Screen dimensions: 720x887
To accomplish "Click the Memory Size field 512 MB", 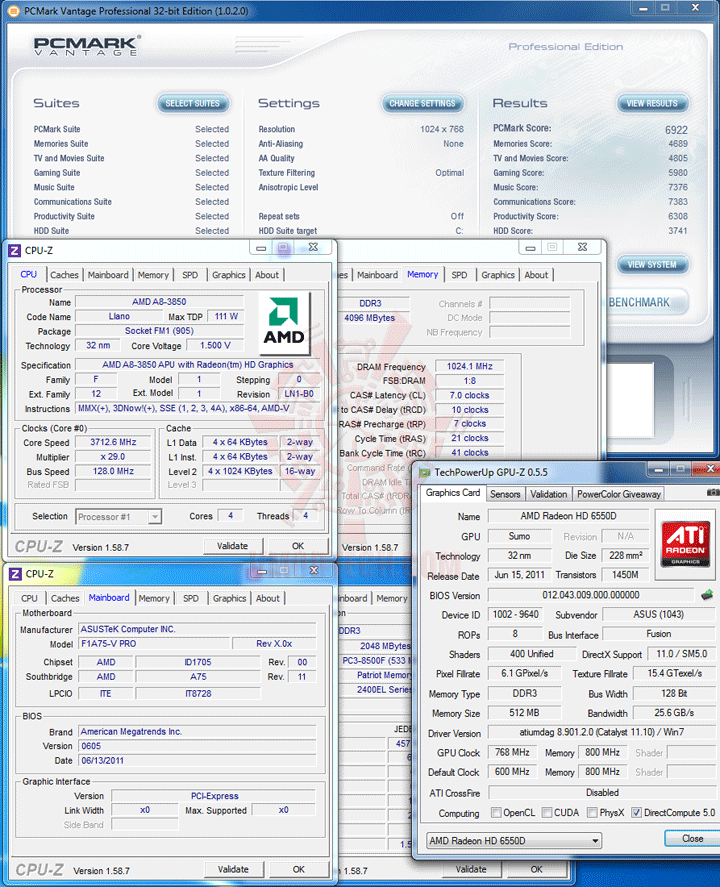I will [x=524, y=713].
